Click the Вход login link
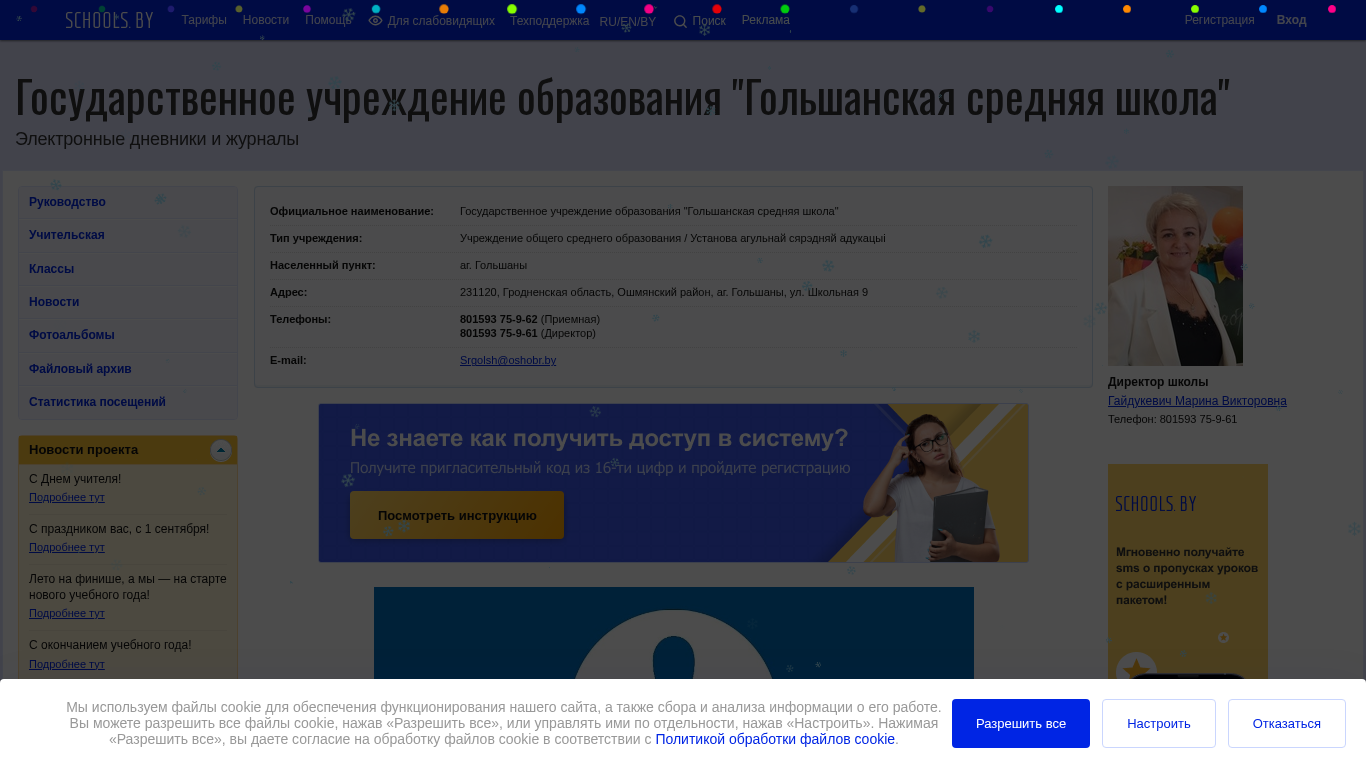Image resolution: width=1366 pixels, height=768 pixels. click(x=1291, y=20)
